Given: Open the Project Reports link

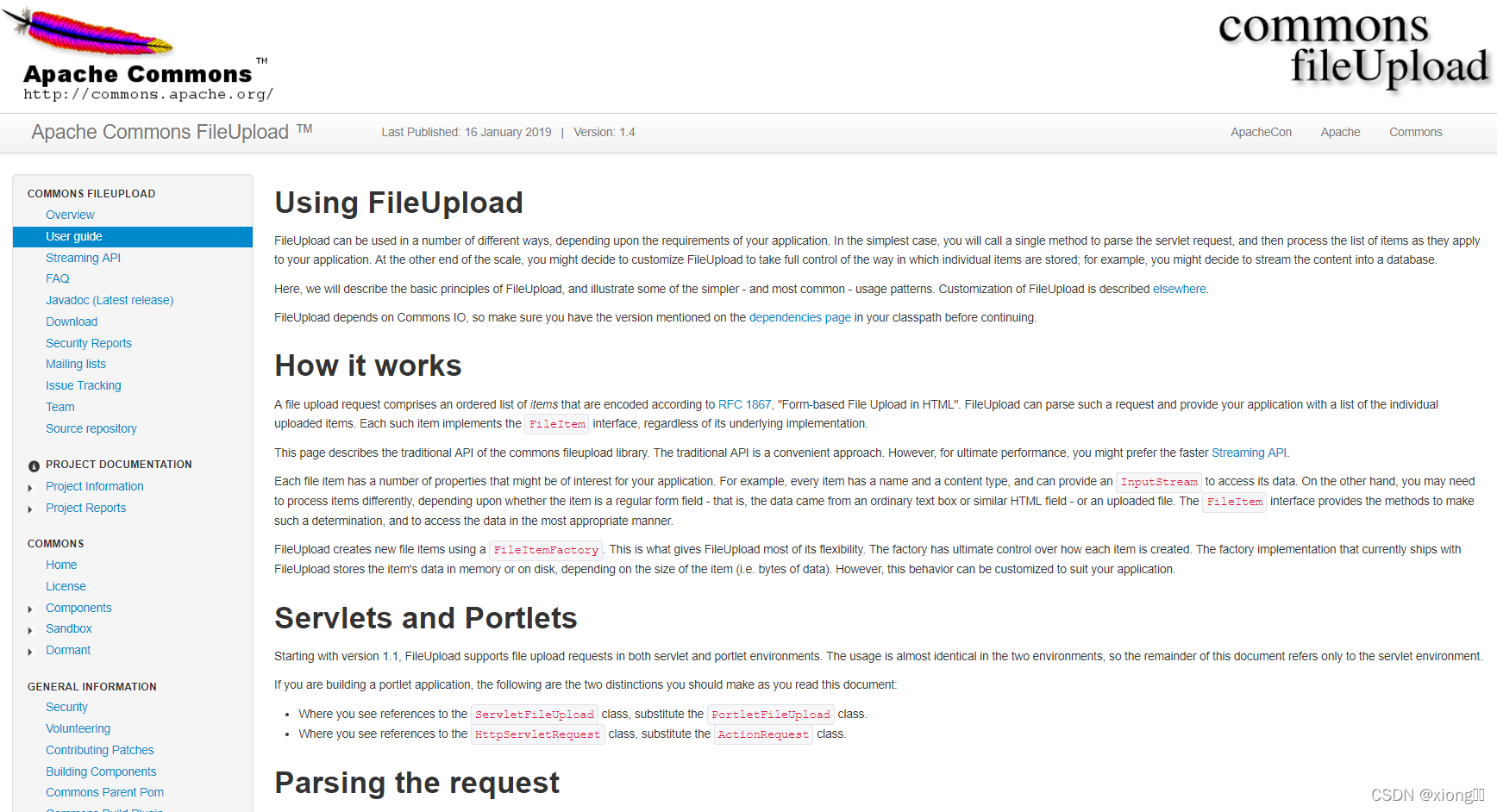Looking at the screenshot, I should [x=86, y=508].
